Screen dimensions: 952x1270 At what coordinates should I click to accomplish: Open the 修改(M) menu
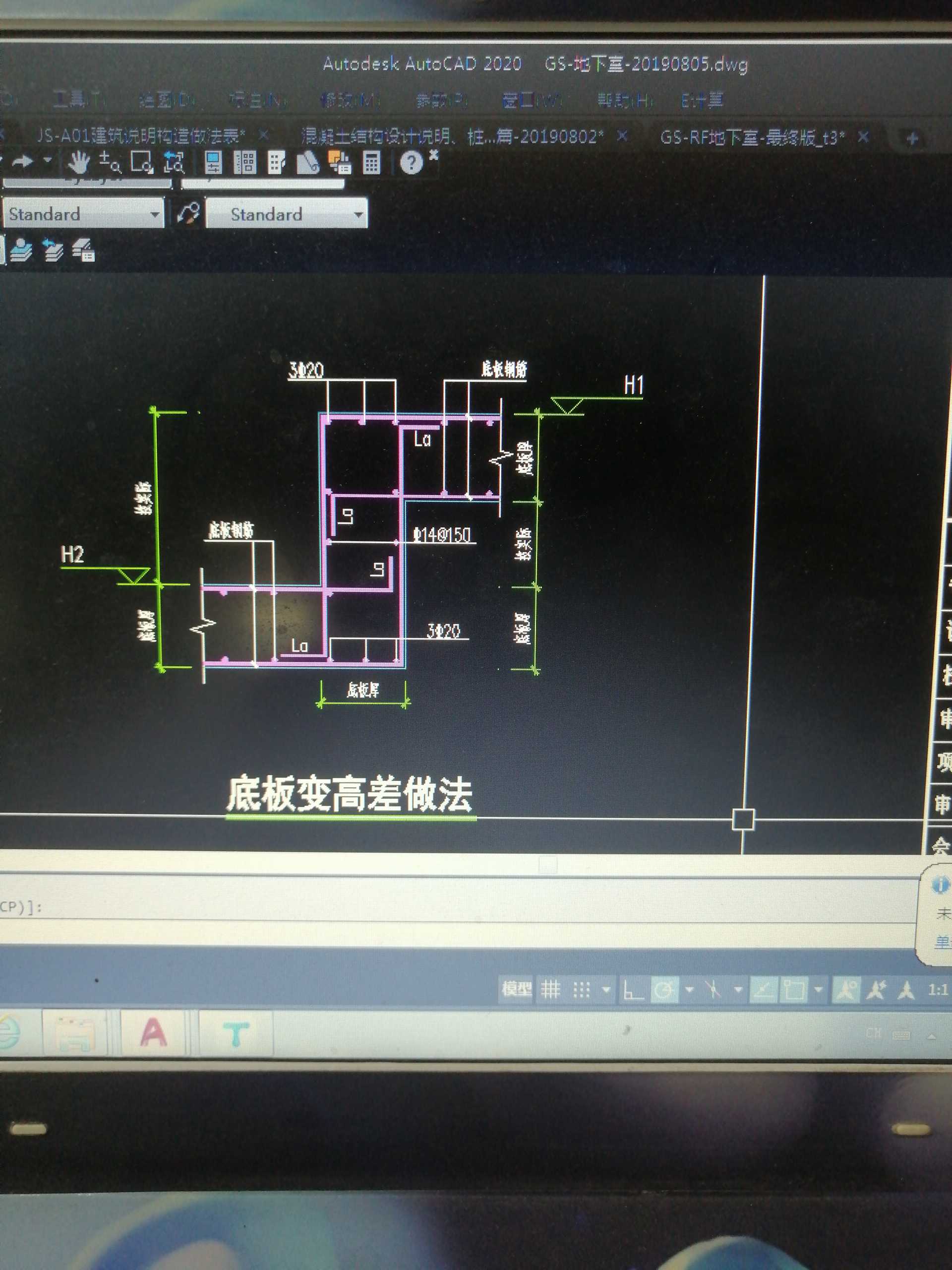(350, 101)
